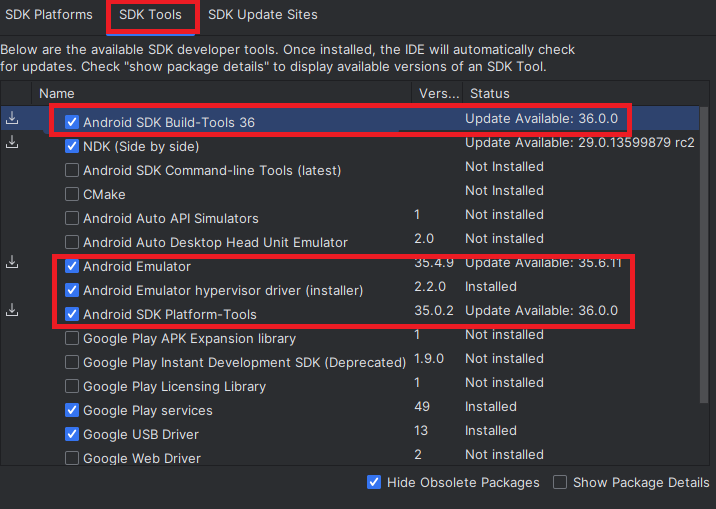
Task: Uncheck Android SDK Build-Tools 36 checkbox
Action: click(x=72, y=122)
